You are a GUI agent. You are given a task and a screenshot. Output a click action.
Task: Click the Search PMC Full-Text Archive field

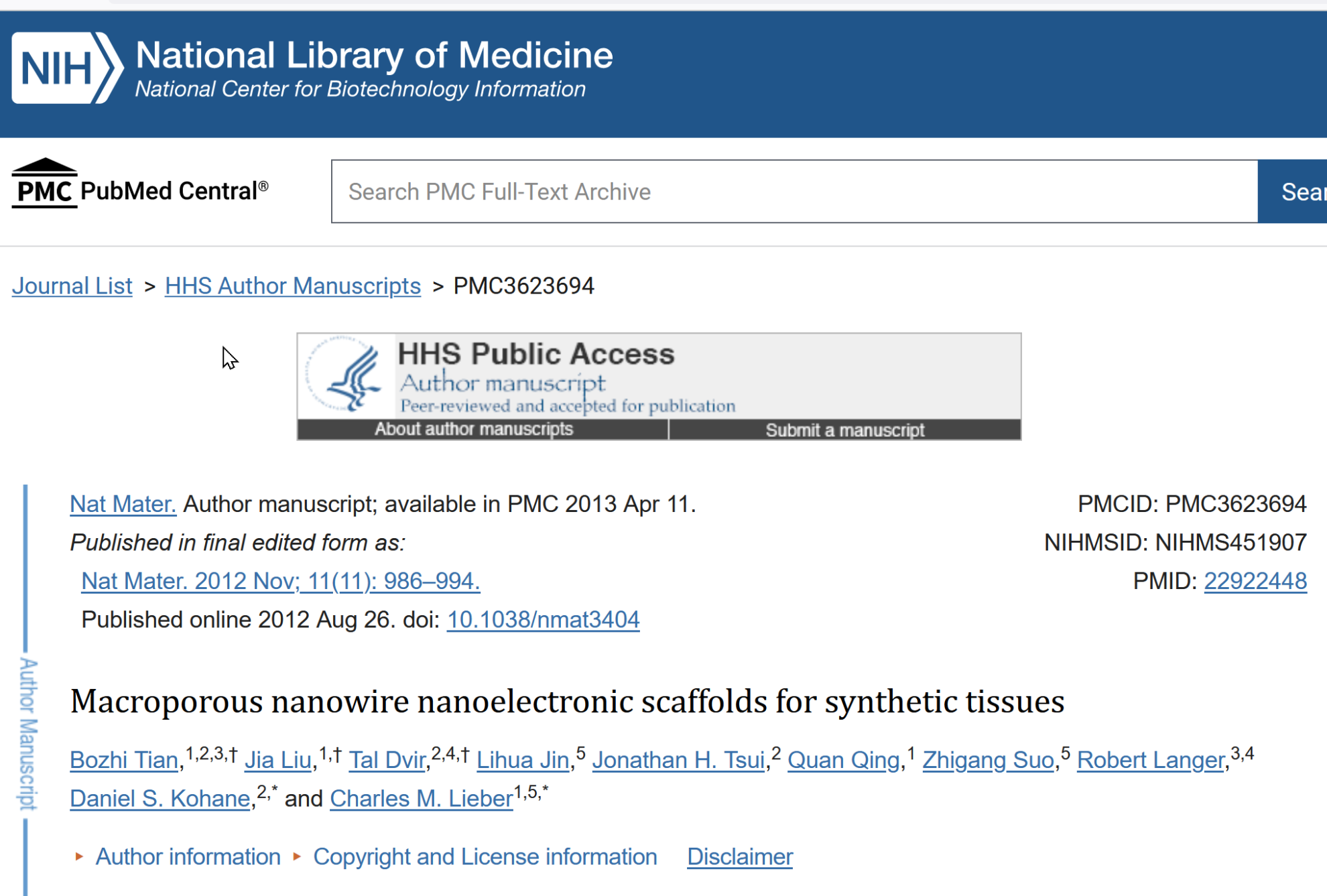(794, 192)
